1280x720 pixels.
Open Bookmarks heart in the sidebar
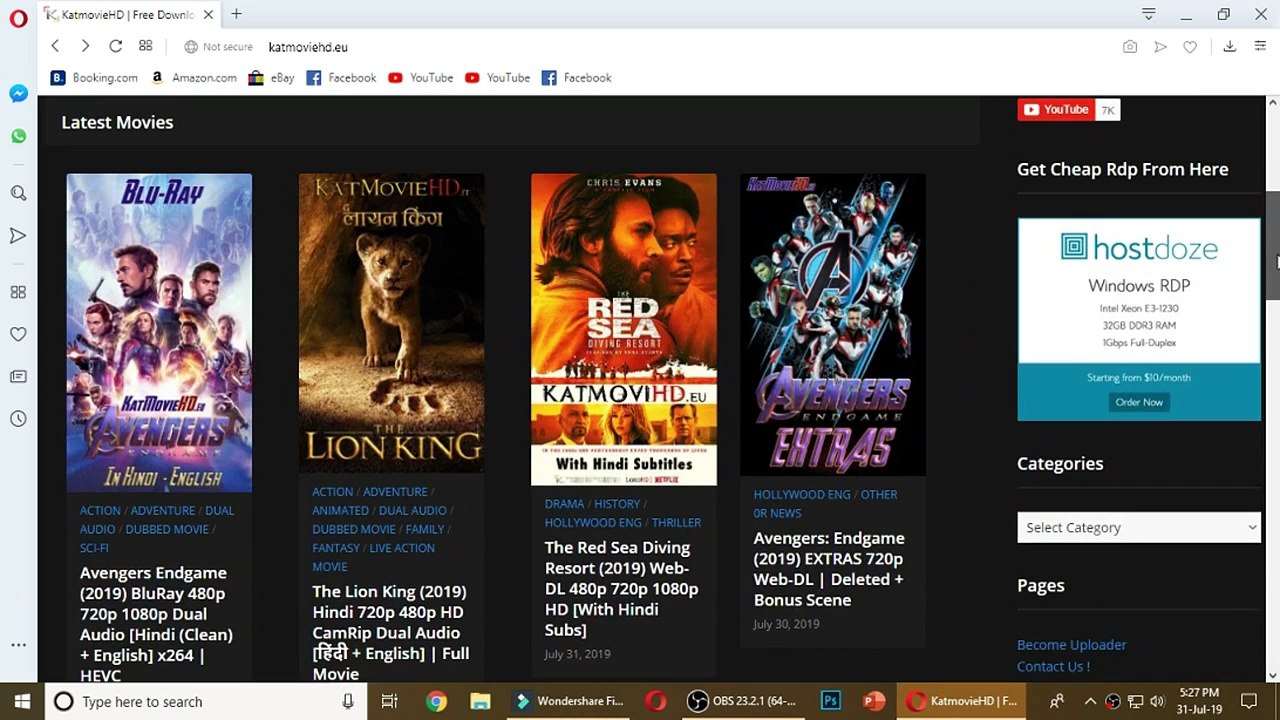[x=18, y=334]
